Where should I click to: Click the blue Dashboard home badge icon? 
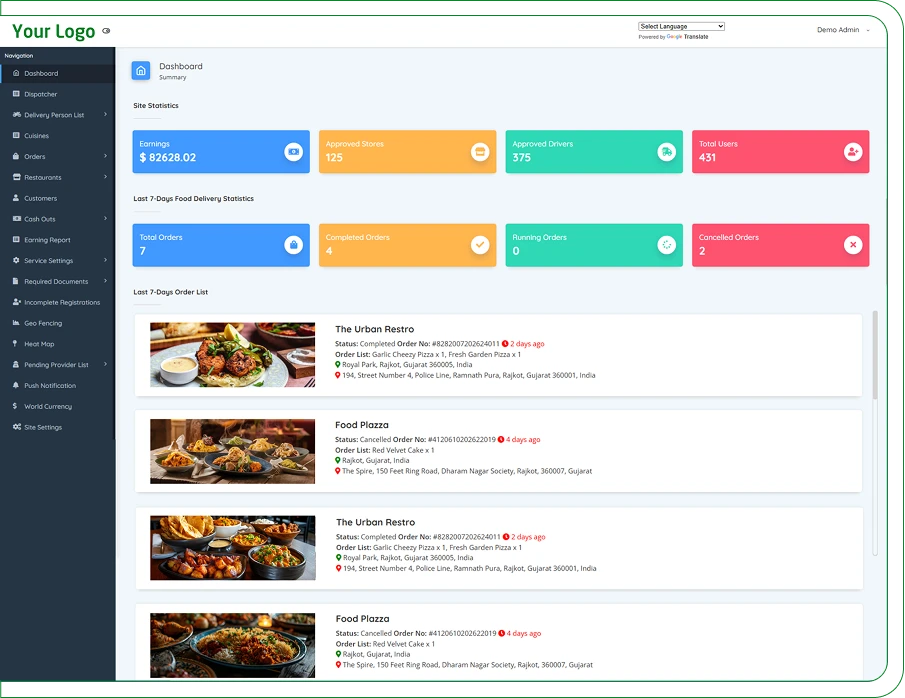tap(141, 70)
